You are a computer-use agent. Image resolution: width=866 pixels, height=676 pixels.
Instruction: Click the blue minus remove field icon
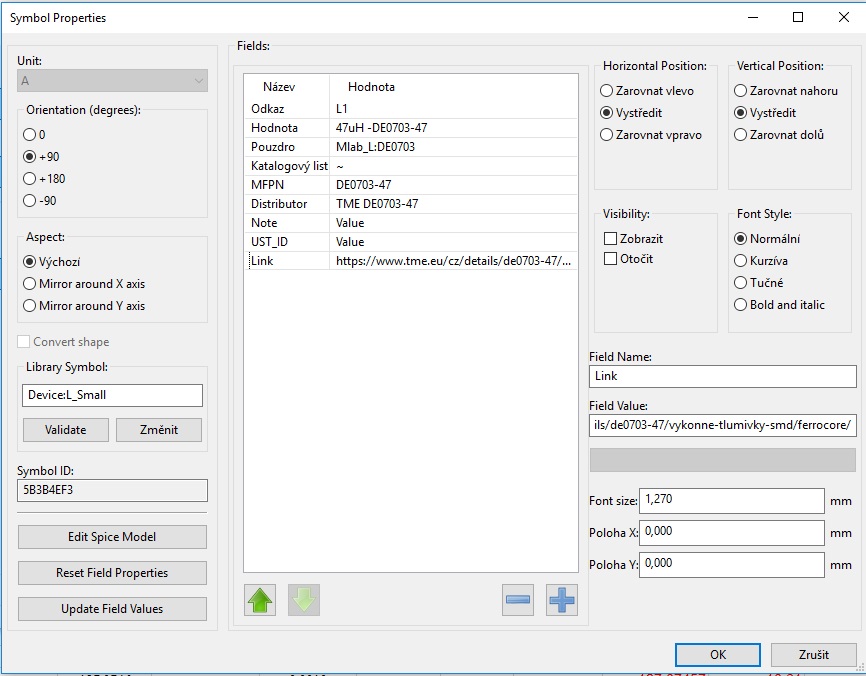(518, 600)
